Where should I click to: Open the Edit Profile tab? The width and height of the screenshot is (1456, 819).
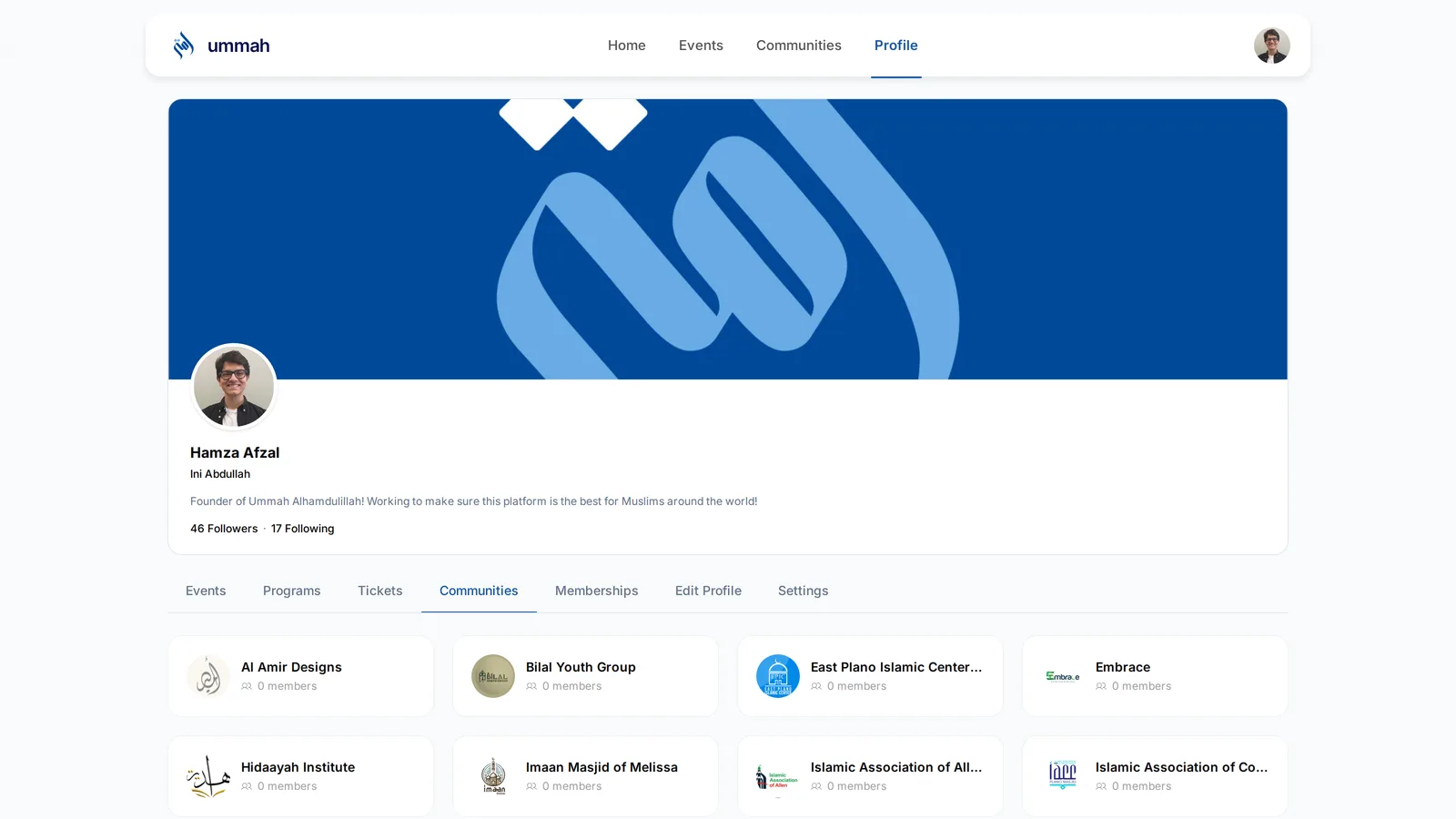[708, 591]
